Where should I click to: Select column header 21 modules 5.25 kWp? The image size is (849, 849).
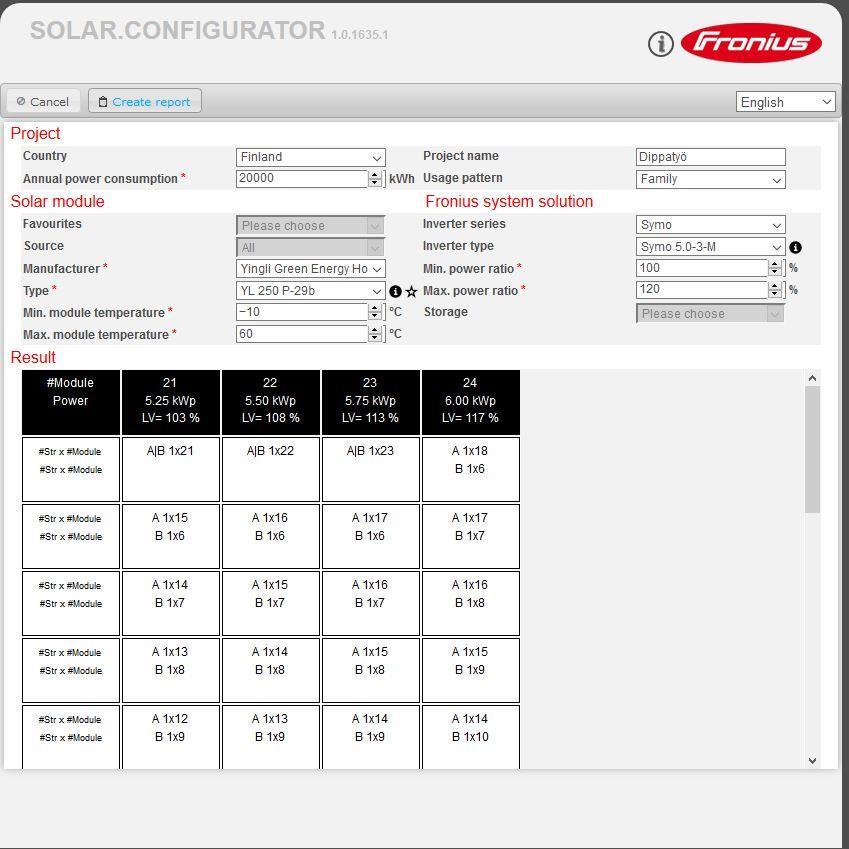[x=171, y=402]
